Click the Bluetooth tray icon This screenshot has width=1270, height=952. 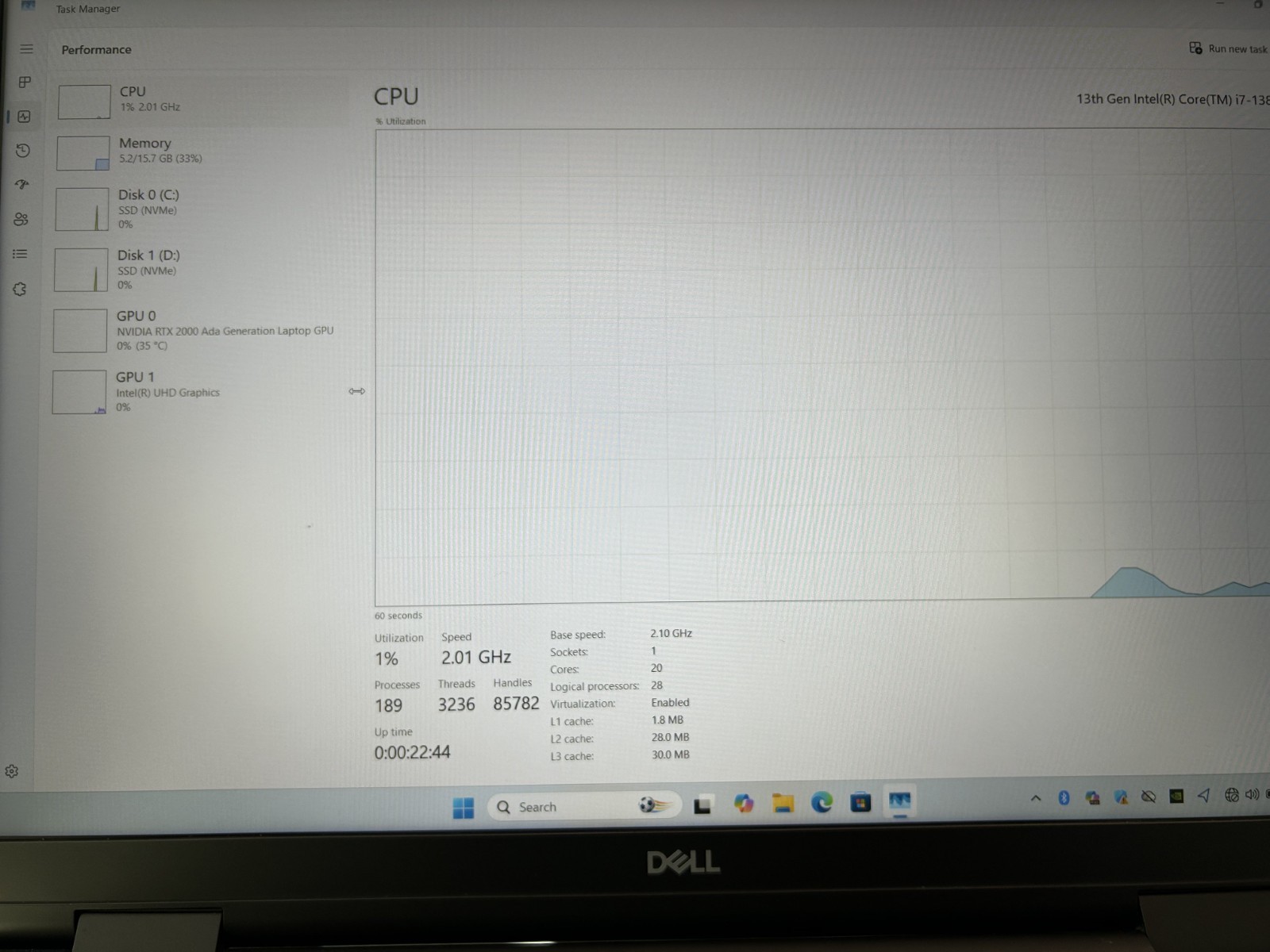point(1064,798)
